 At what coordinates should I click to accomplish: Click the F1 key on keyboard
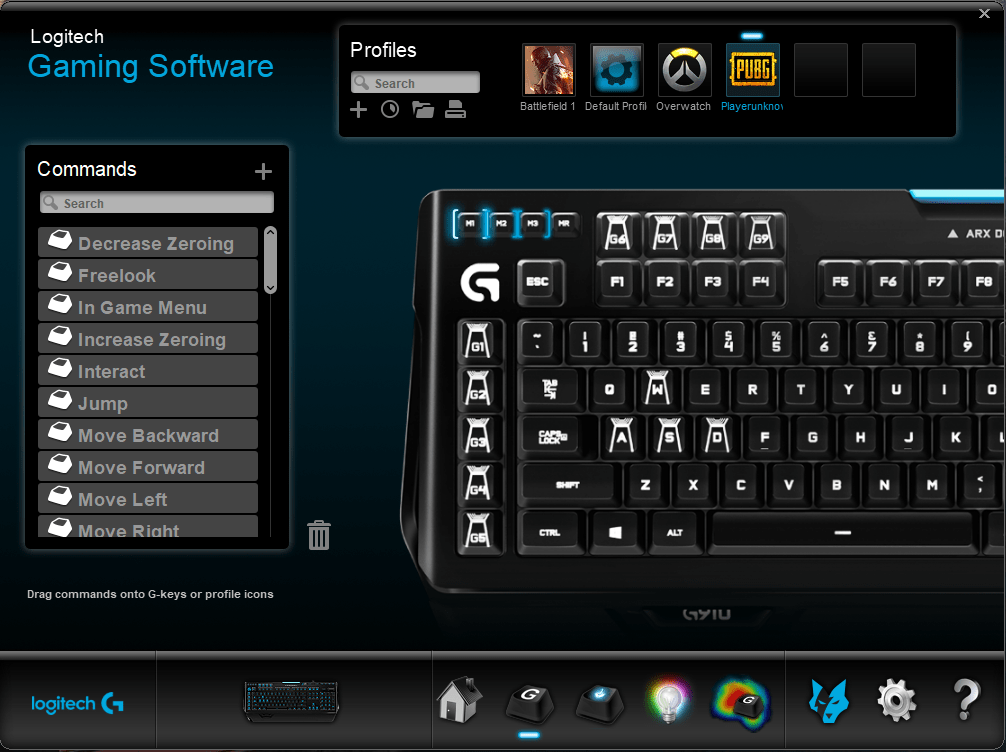coord(617,281)
